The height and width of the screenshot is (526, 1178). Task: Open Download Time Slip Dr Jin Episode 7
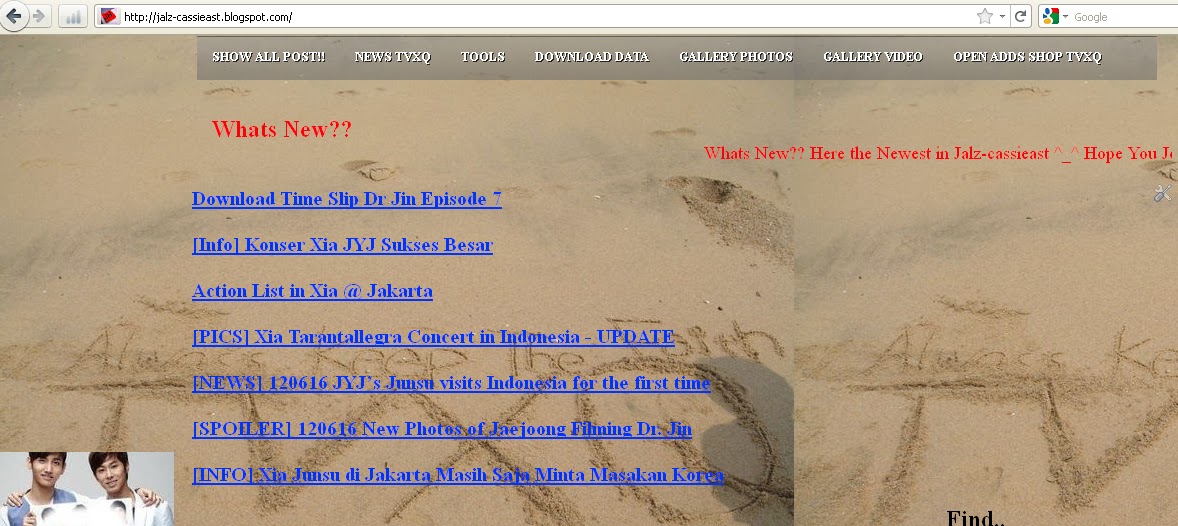(346, 199)
